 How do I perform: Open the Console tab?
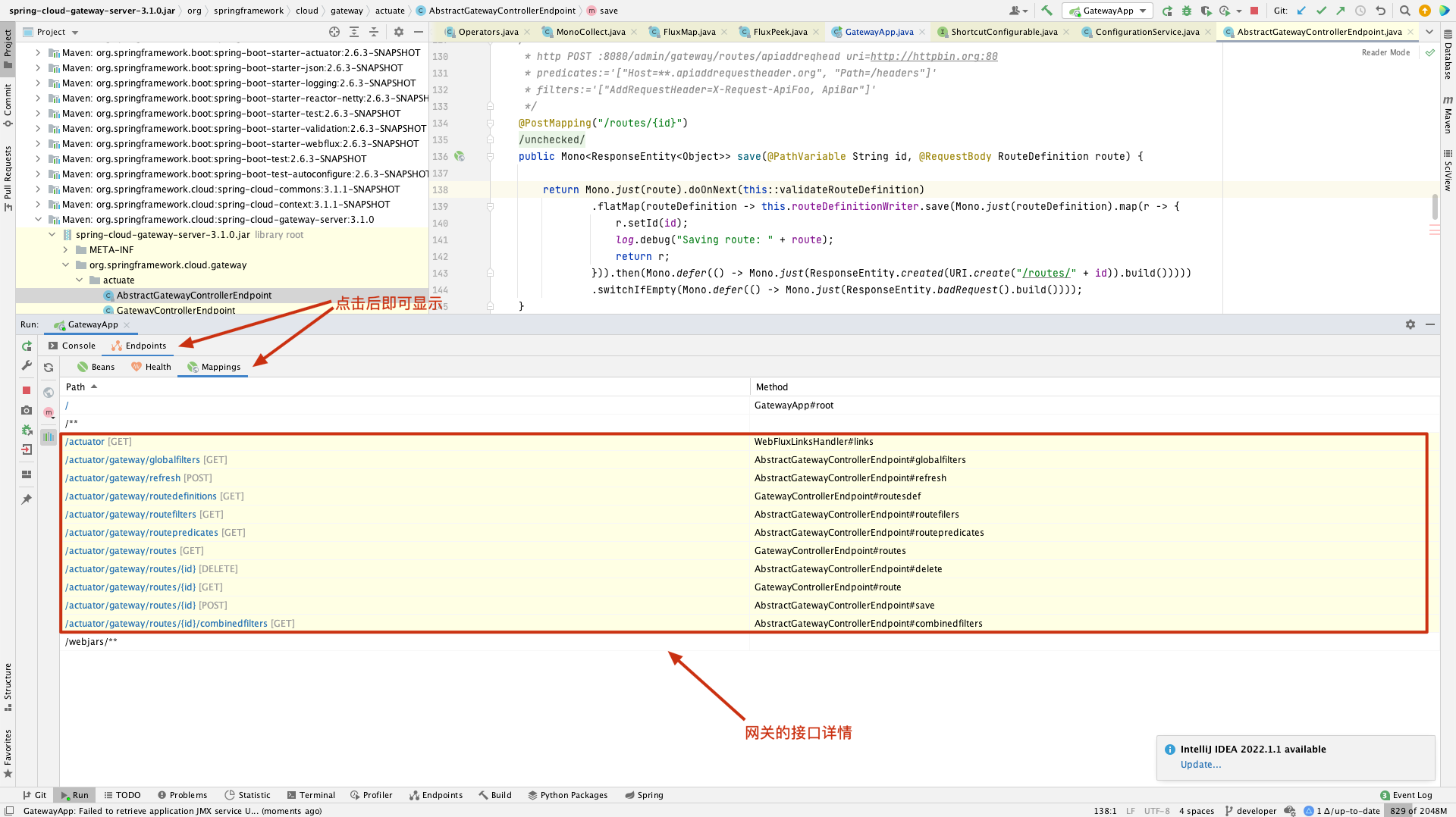click(72, 346)
